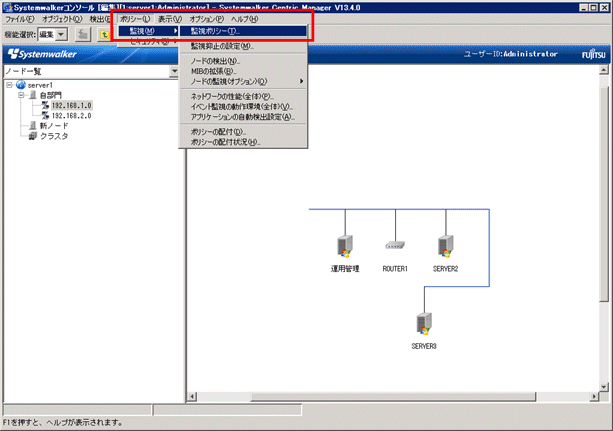Click the map vertical scrollbar thumb

coord(604,194)
